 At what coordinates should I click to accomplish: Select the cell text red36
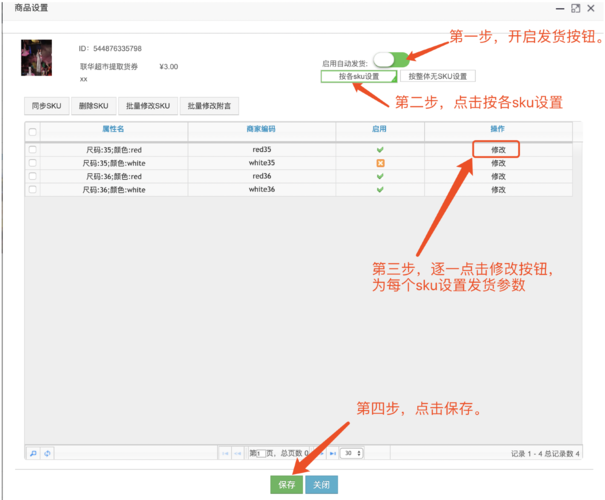[x=262, y=176]
